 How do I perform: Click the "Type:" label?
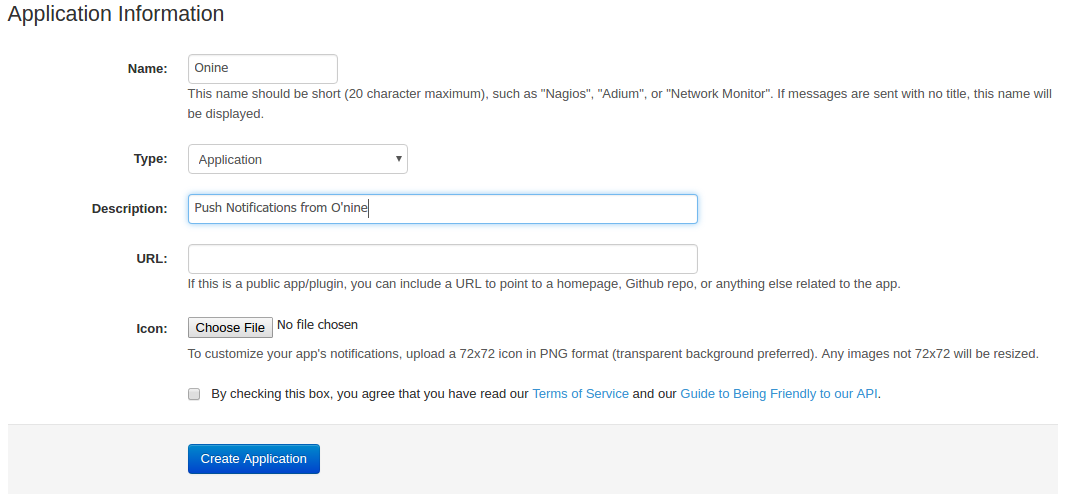coord(150,159)
